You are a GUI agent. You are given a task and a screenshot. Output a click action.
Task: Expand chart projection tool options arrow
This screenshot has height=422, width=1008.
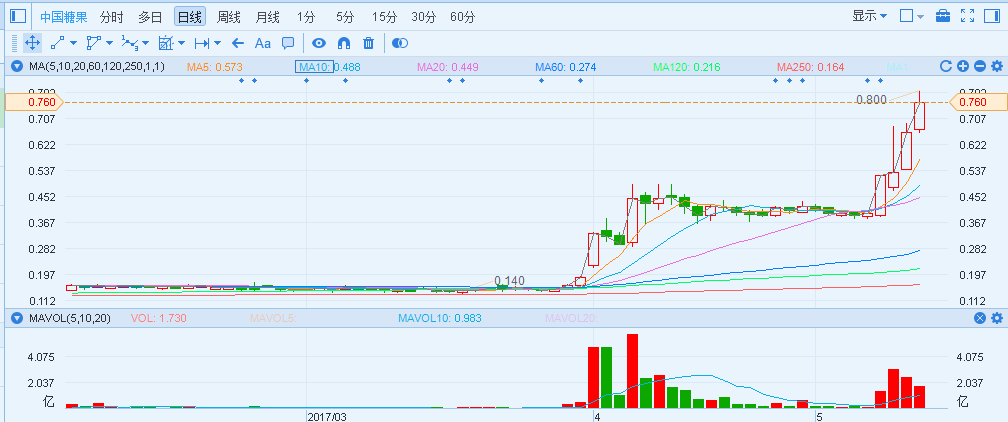[x=181, y=43]
